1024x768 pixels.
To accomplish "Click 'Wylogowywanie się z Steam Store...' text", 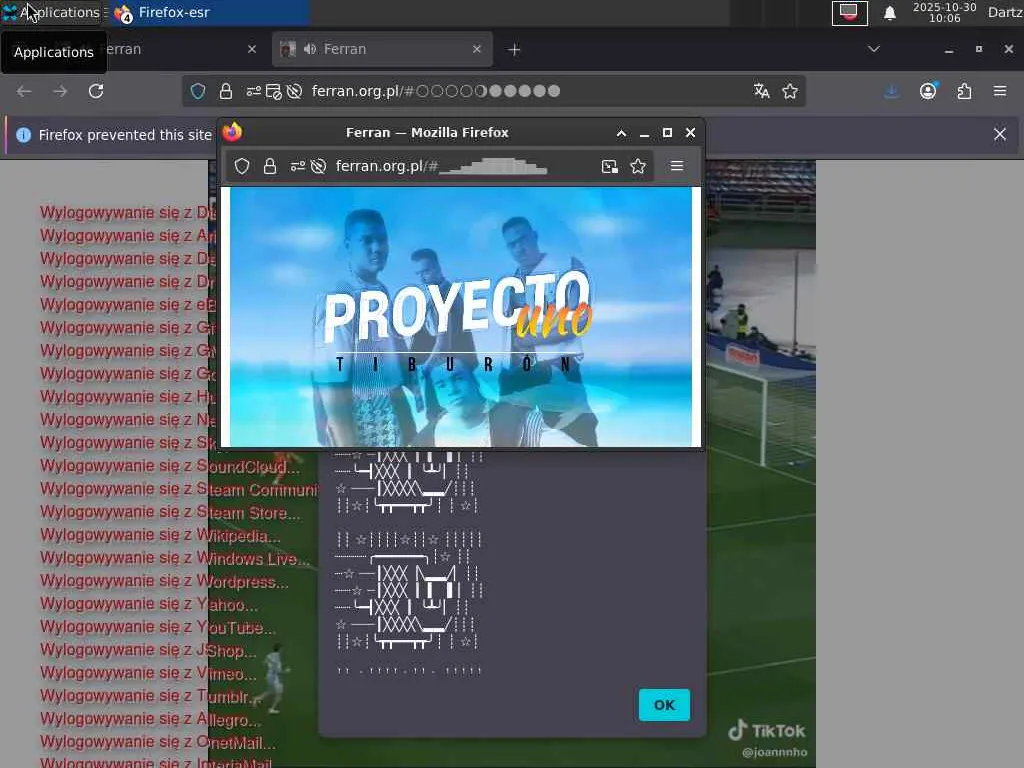I will pyautogui.click(x=170, y=513).
